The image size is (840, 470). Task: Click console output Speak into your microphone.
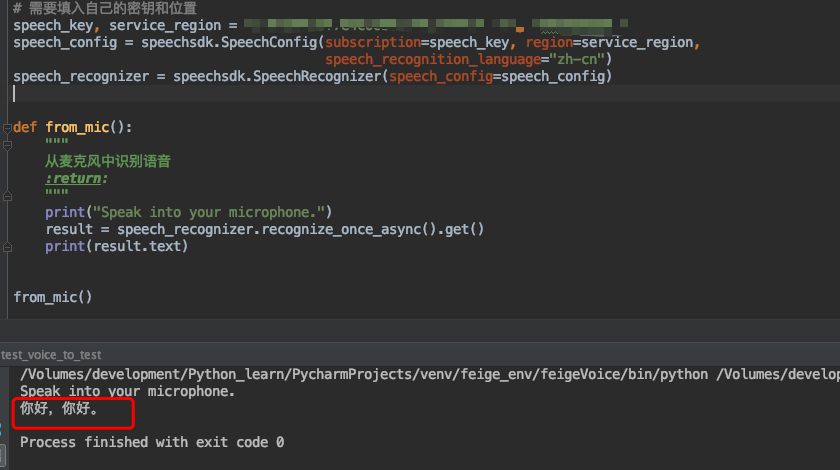(128, 392)
